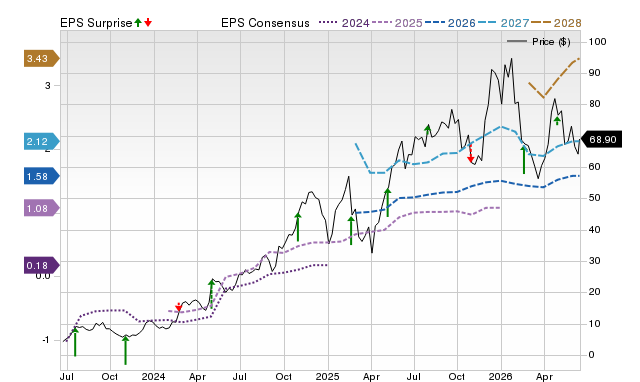Click the red down arrow in EPS Surprise legend
Image resolution: width=640 pixels, height=382 pixels.
(148, 22)
